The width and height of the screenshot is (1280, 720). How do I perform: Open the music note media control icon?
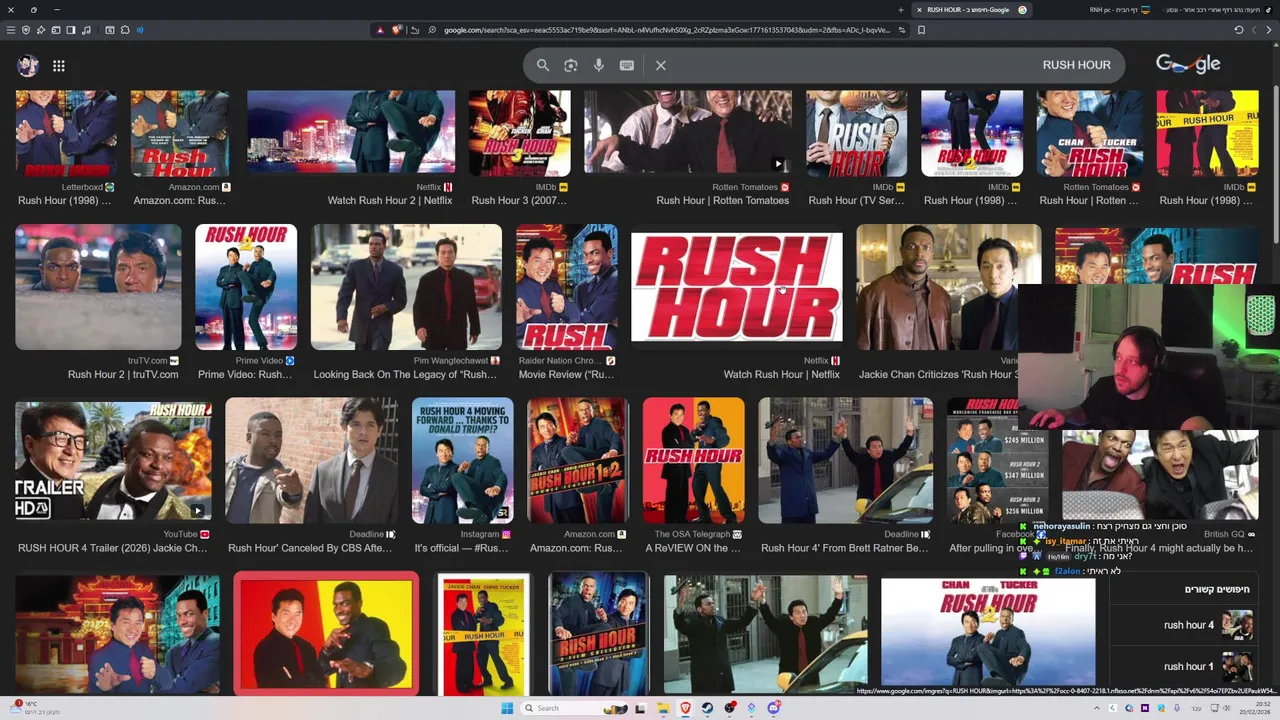pyautogui.click(x=86, y=30)
